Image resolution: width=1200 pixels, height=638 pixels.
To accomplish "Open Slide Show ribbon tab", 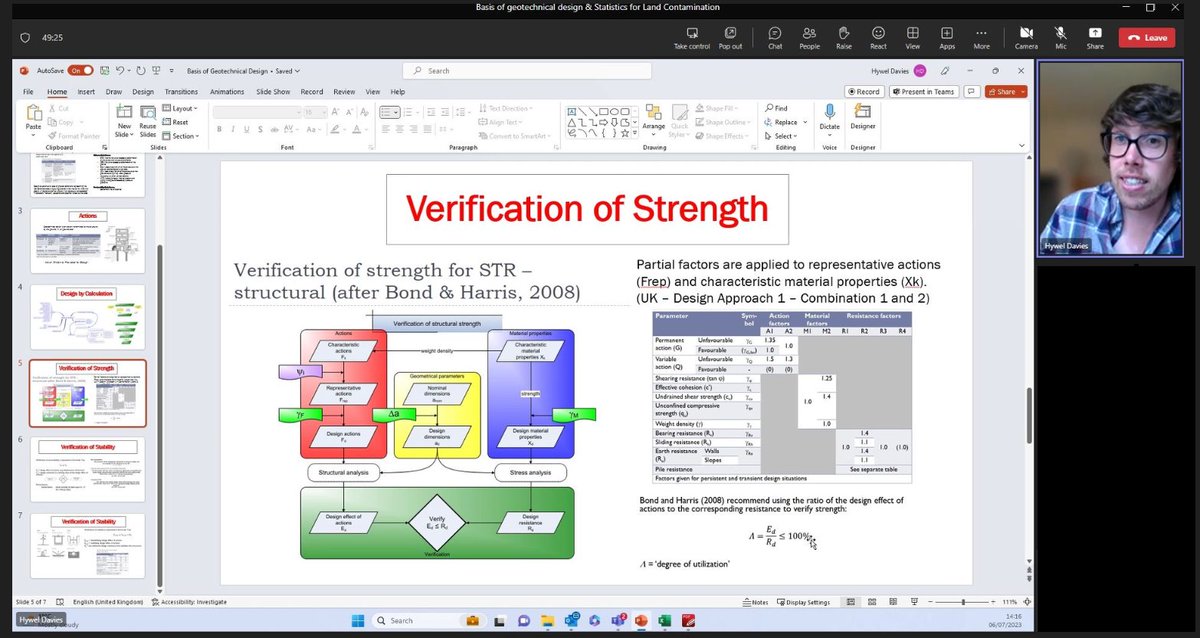I will pyautogui.click(x=273, y=91).
